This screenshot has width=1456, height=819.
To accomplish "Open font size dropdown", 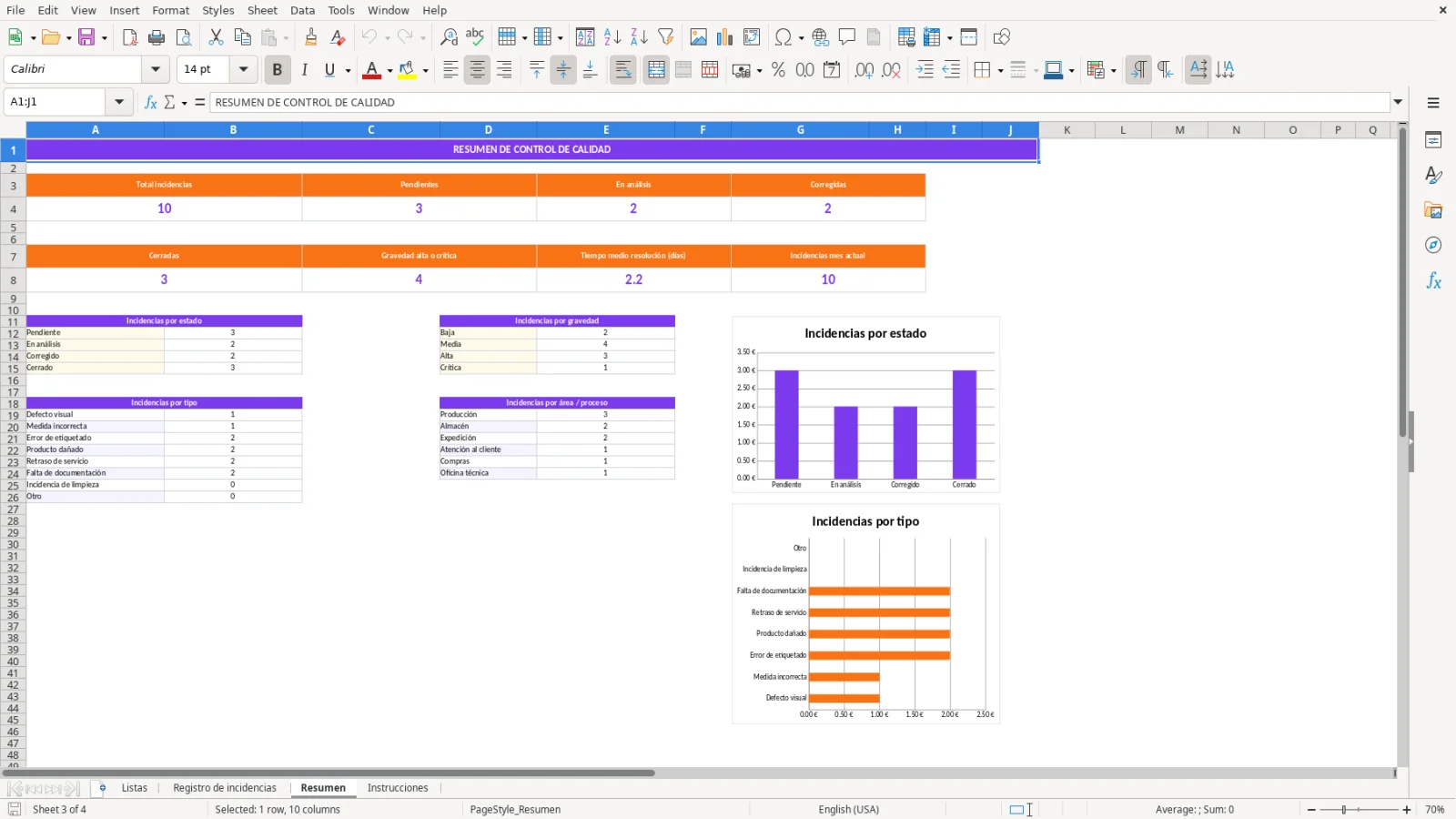I will (x=243, y=69).
